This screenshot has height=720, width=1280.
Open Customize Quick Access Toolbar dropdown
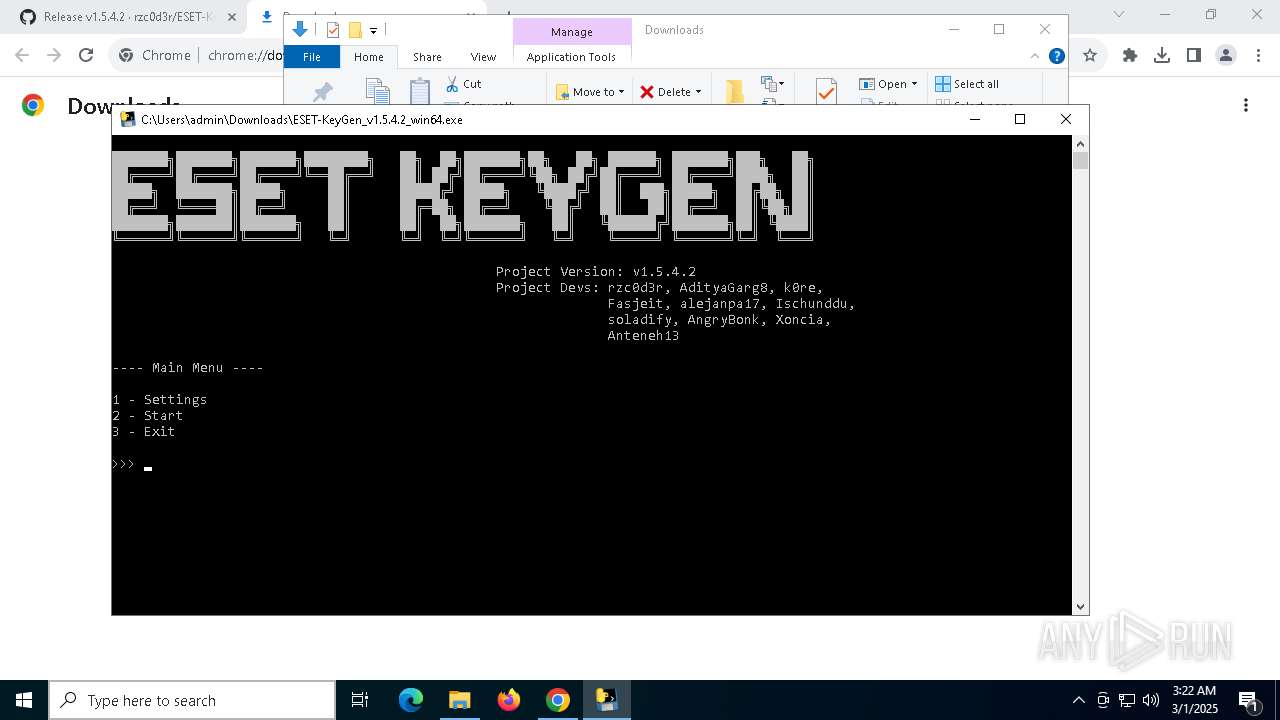373,30
